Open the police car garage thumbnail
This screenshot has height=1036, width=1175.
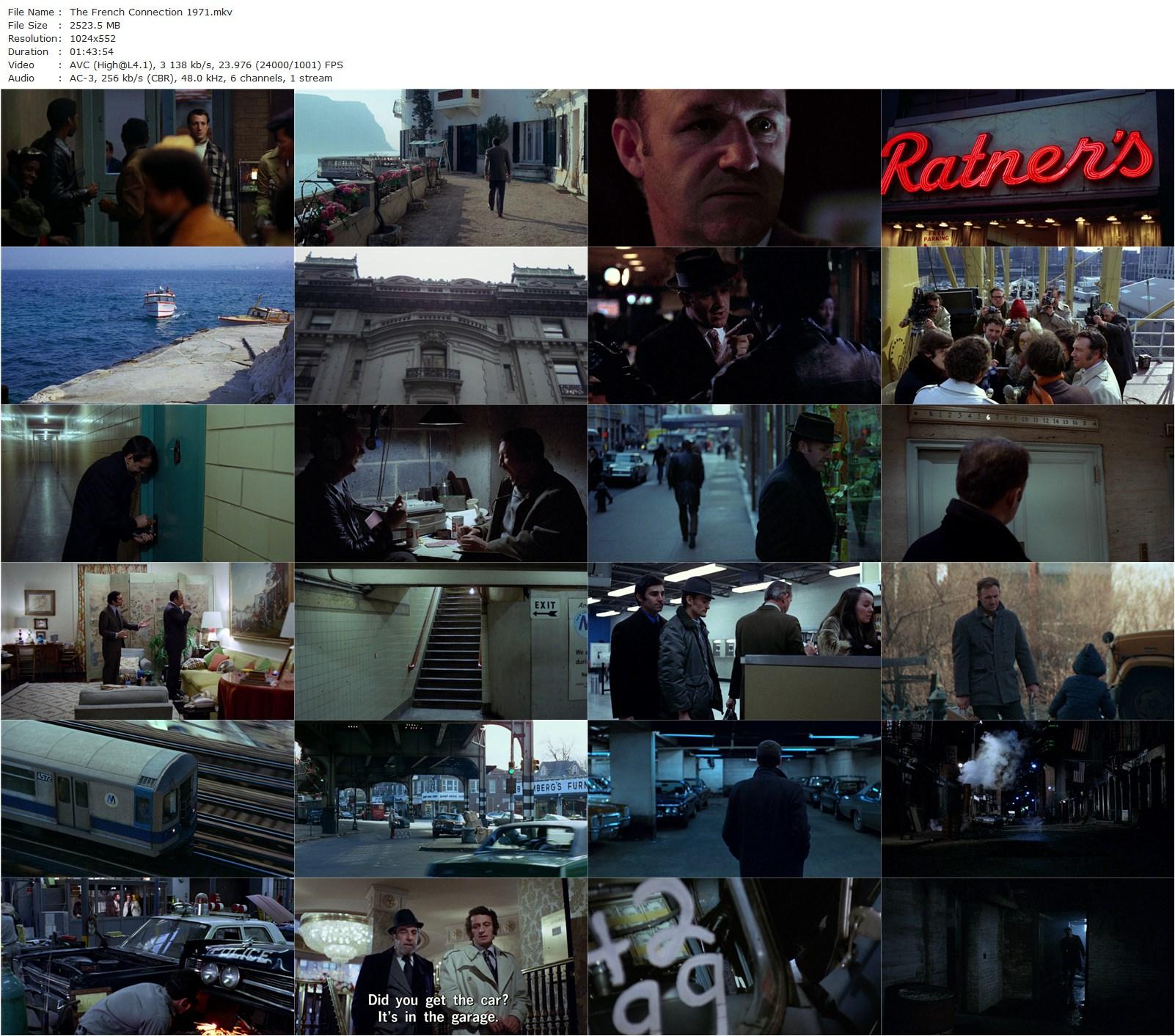tap(147, 957)
